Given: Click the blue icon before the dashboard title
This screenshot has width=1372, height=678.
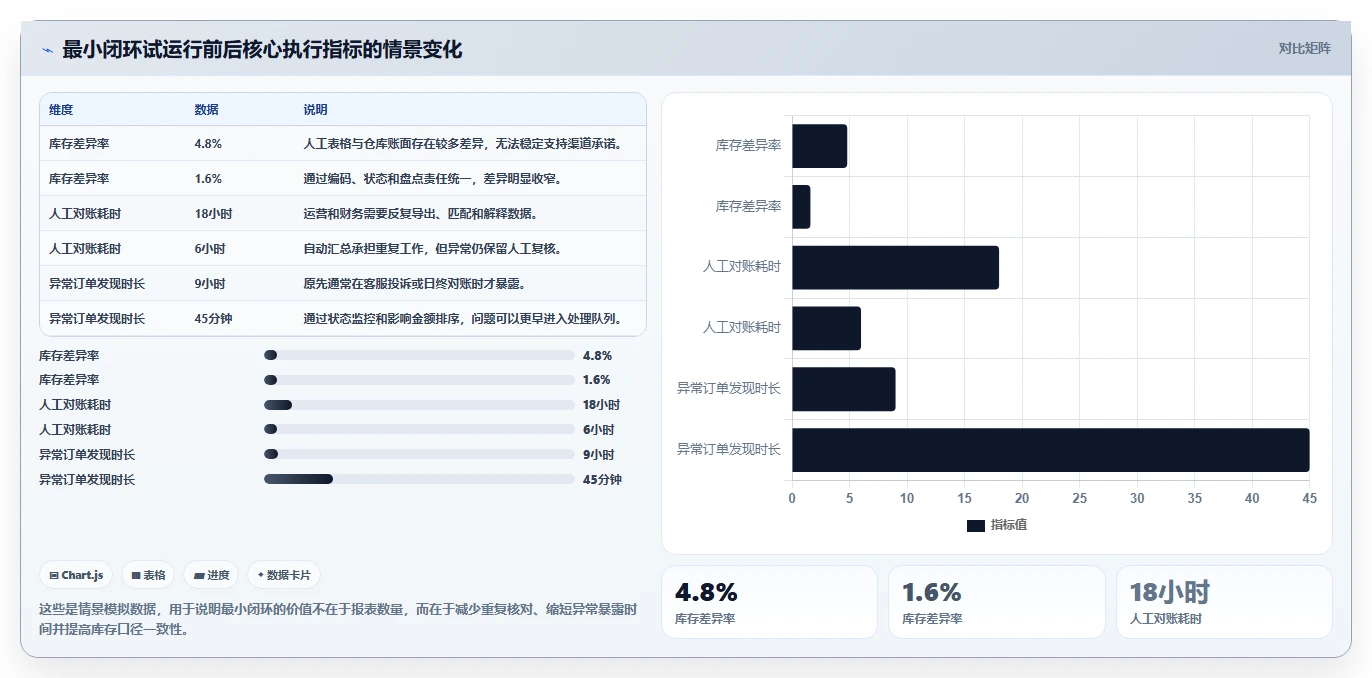Looking at the screenshot, I should click(47, 50).
